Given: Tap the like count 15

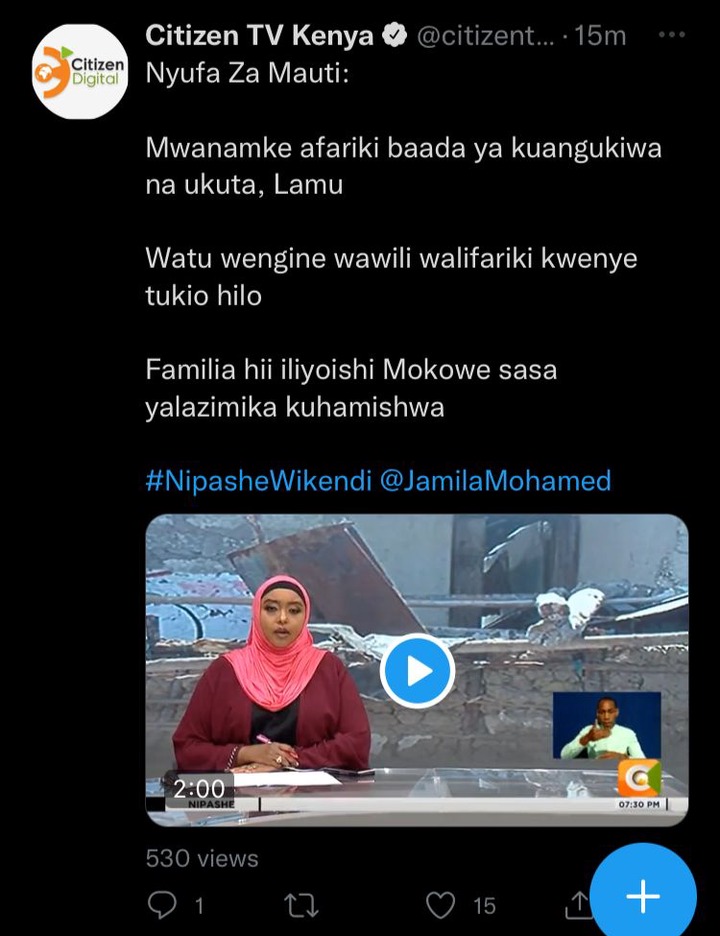Looking at the screenshot, I should click(484, 906).
